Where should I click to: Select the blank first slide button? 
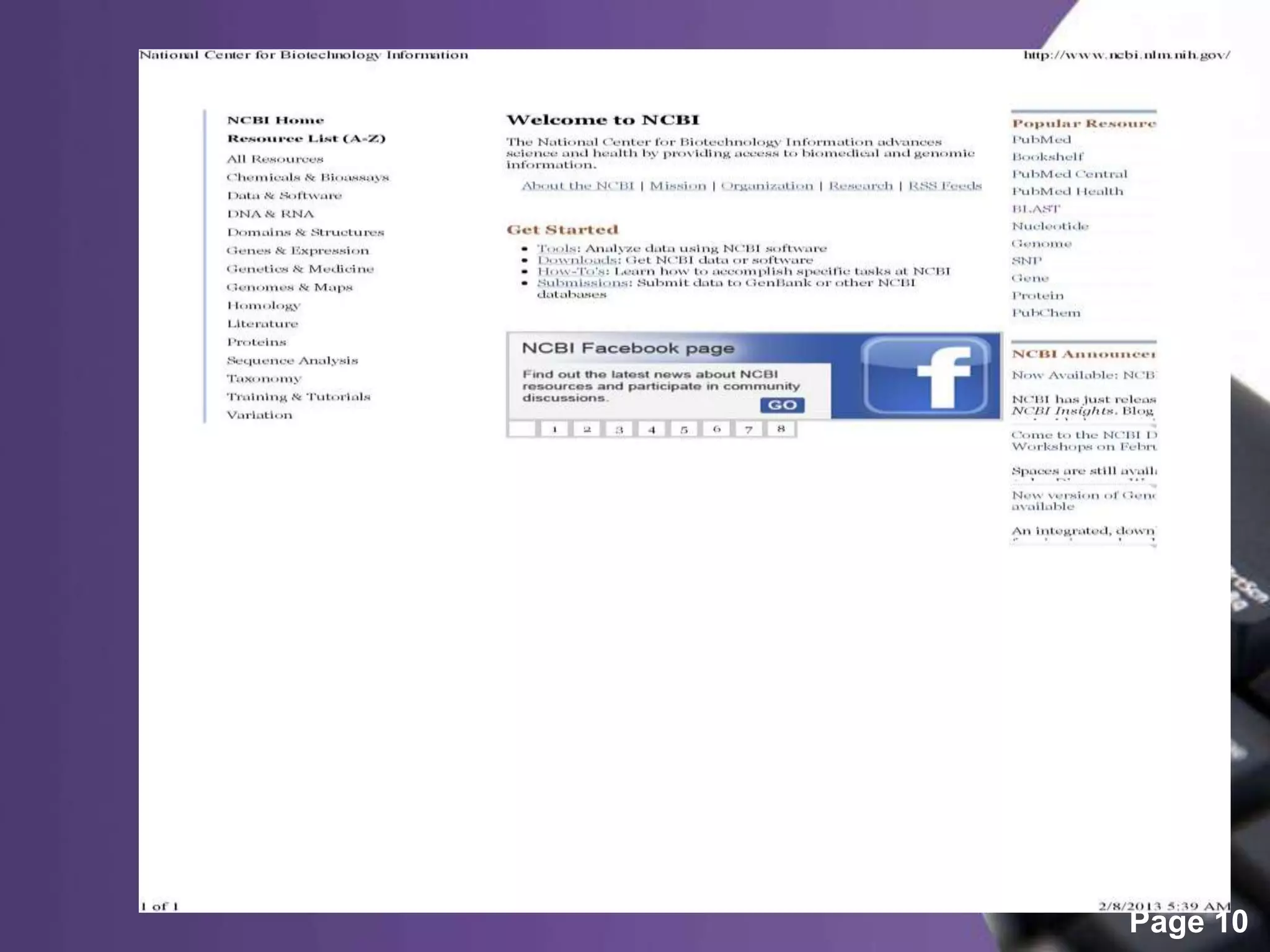tap(522, 429)
